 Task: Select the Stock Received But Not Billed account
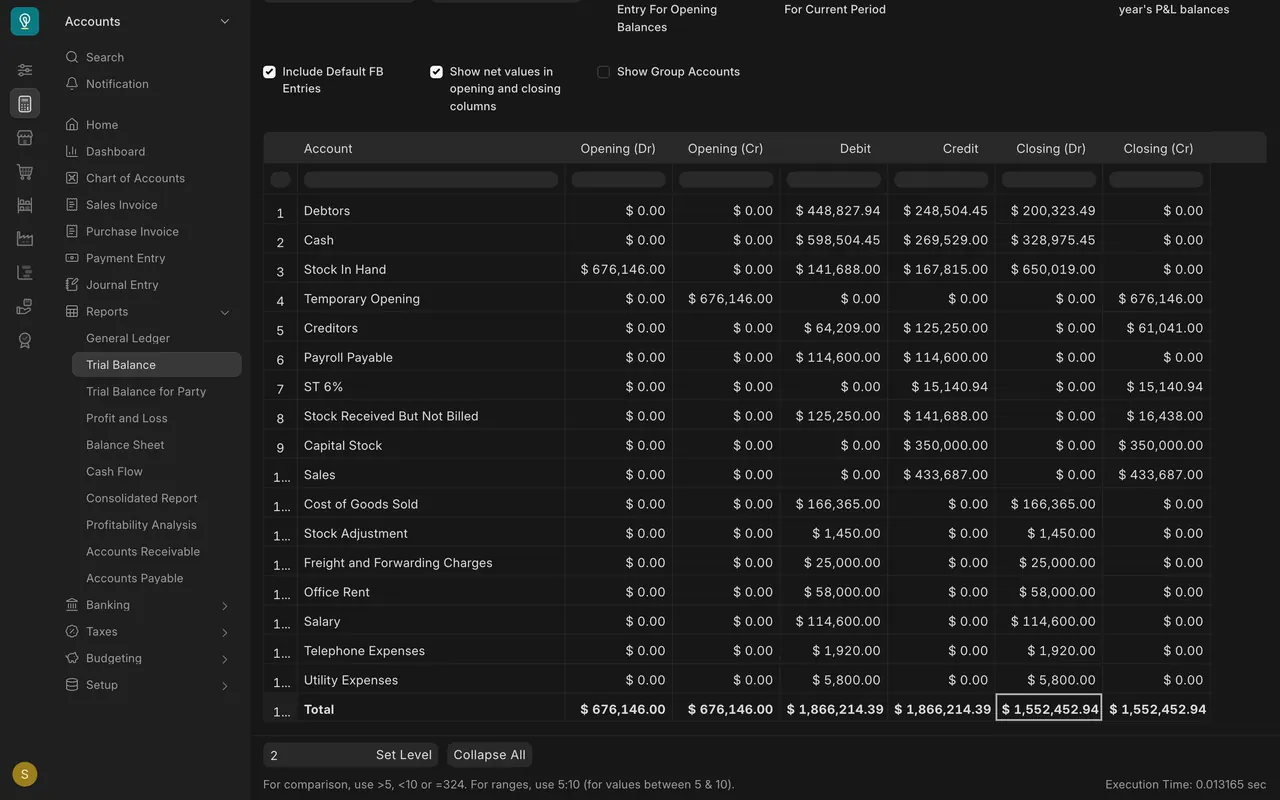(x=391, y=416)
